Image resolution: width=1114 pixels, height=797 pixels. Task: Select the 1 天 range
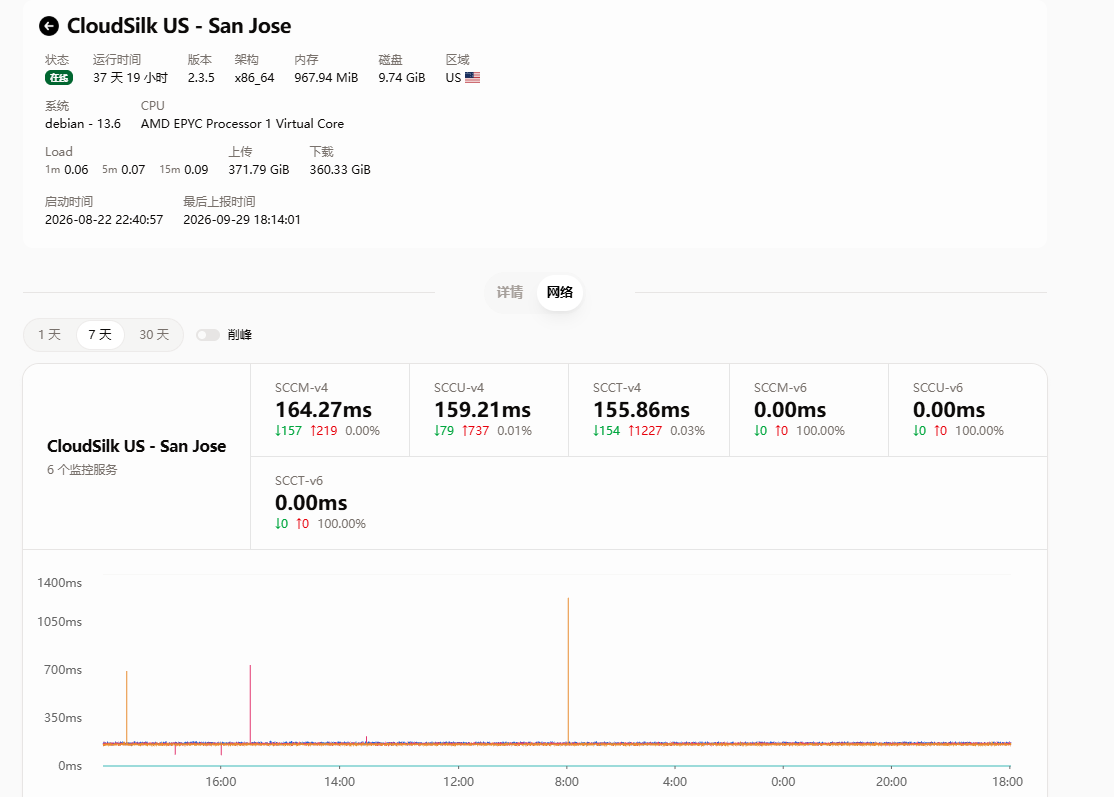pyautogui.click(x=50, y=335)
